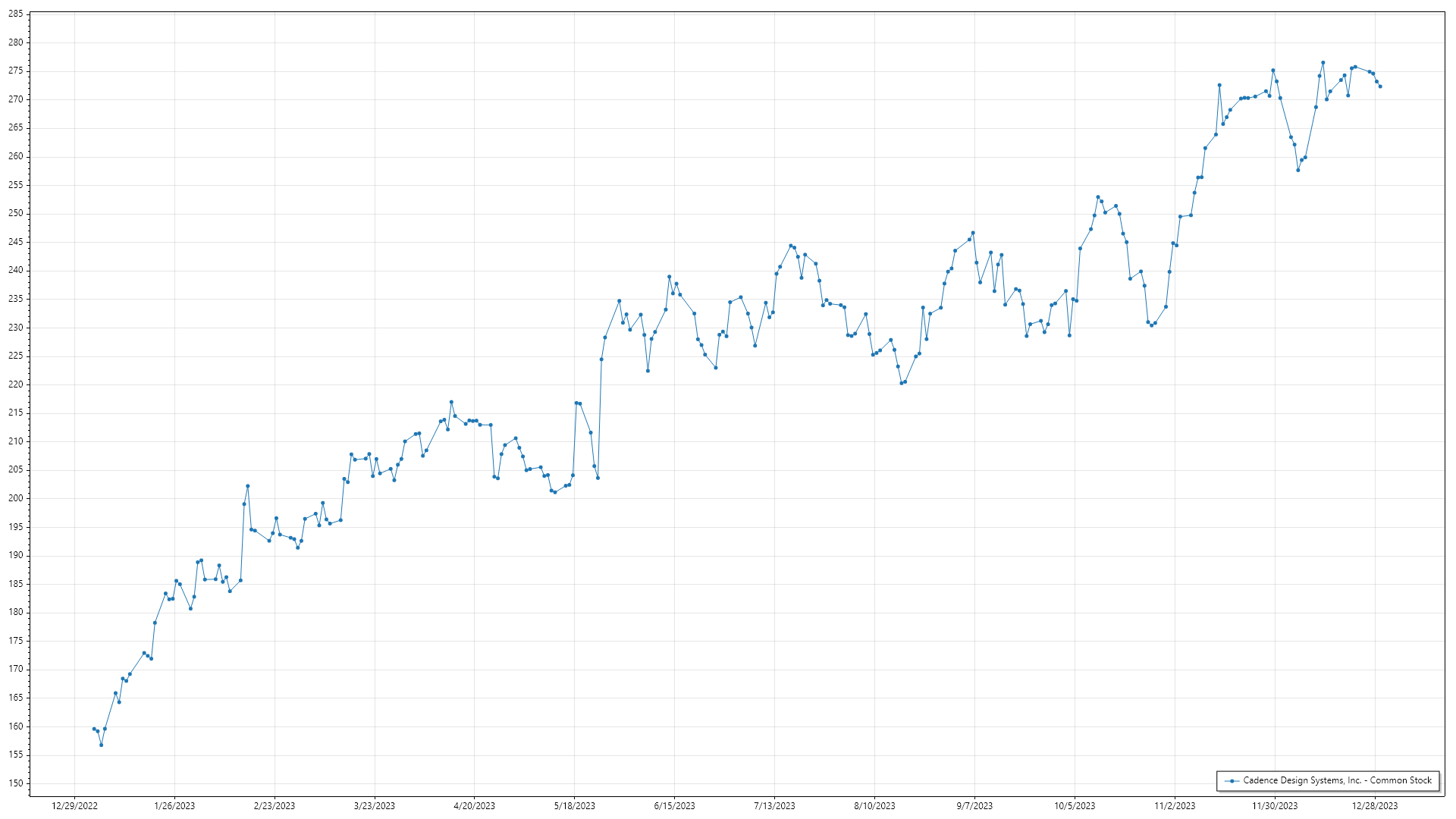The image size is (1456, 819).
Task: Click the 250 label on the y-axis
Action: click(x=15, y=213)
